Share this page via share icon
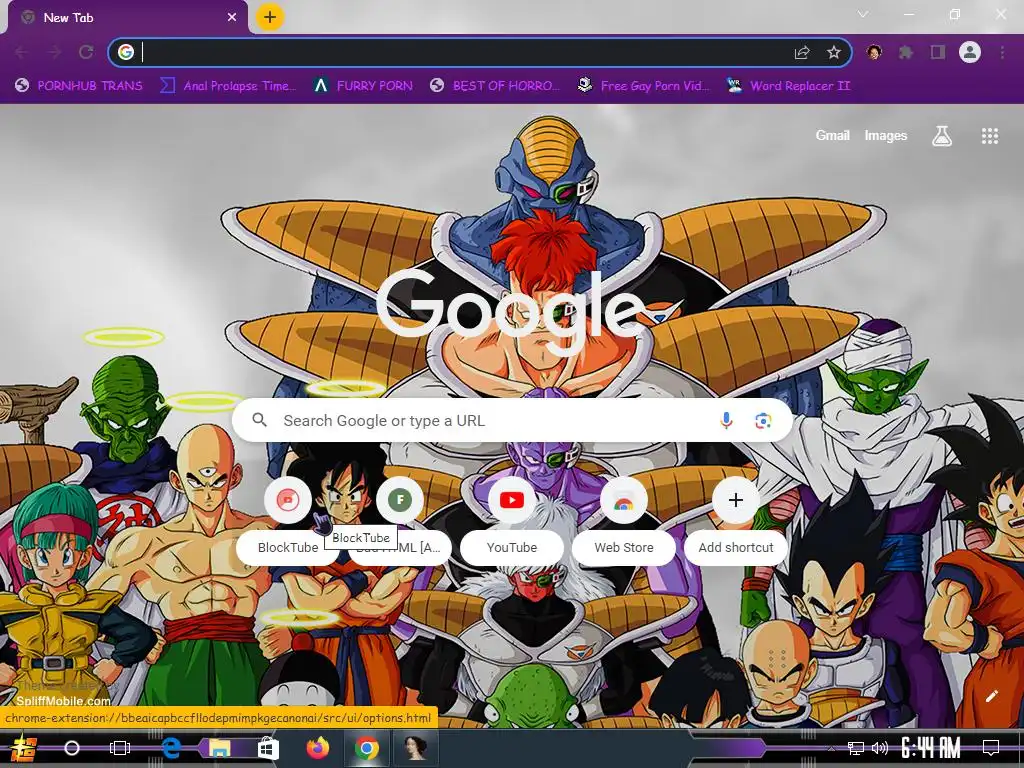The height and width of the screenshot is (768, 1024). pos(802,52)
